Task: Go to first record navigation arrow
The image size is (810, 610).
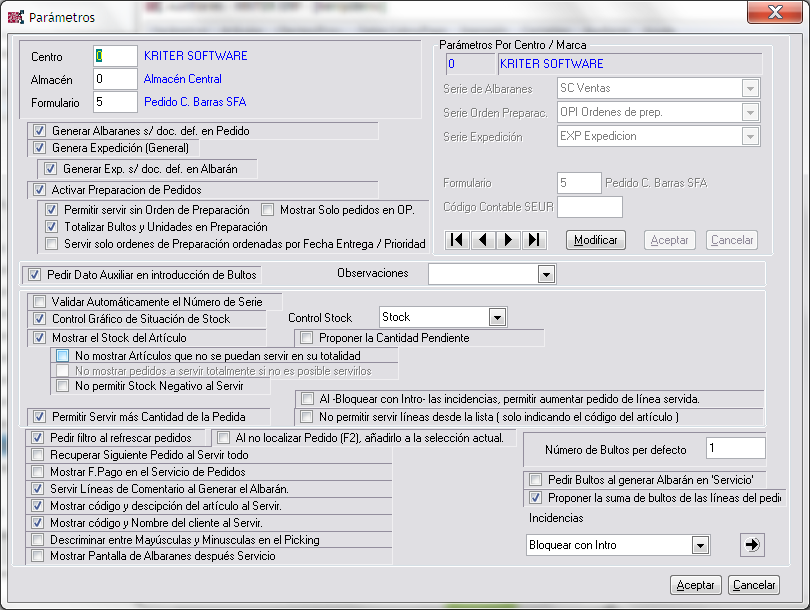Action: tap(457, 240)
